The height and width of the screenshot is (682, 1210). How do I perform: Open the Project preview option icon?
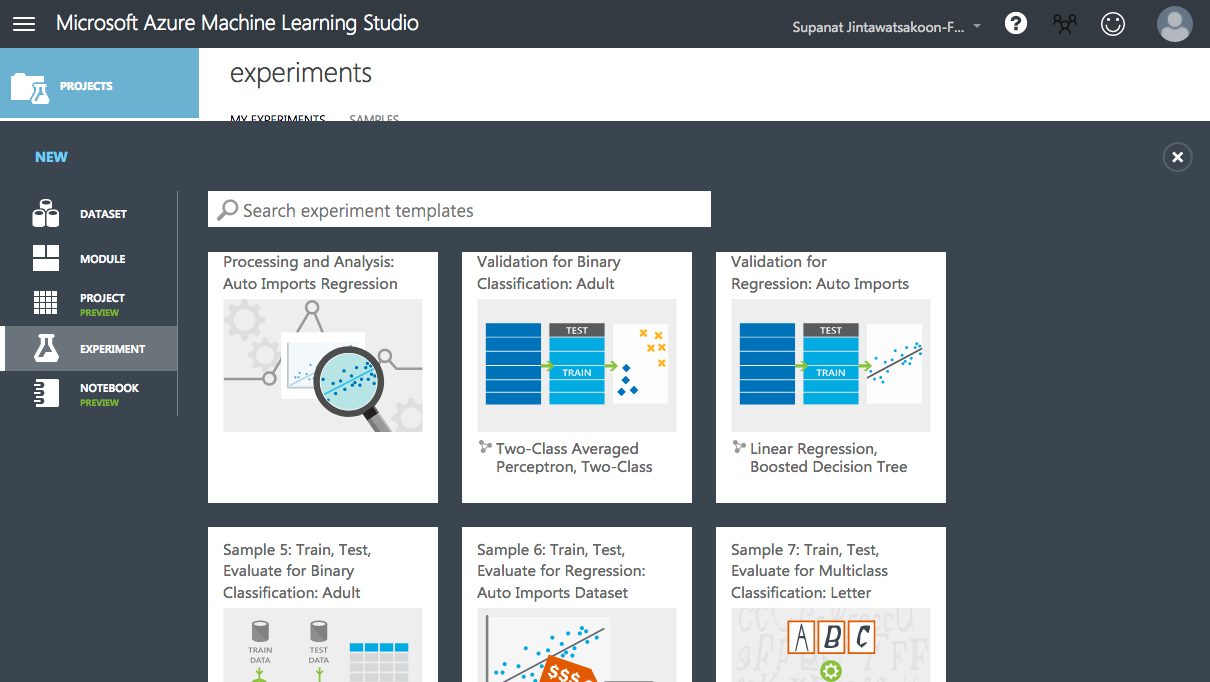coord(46,303)
